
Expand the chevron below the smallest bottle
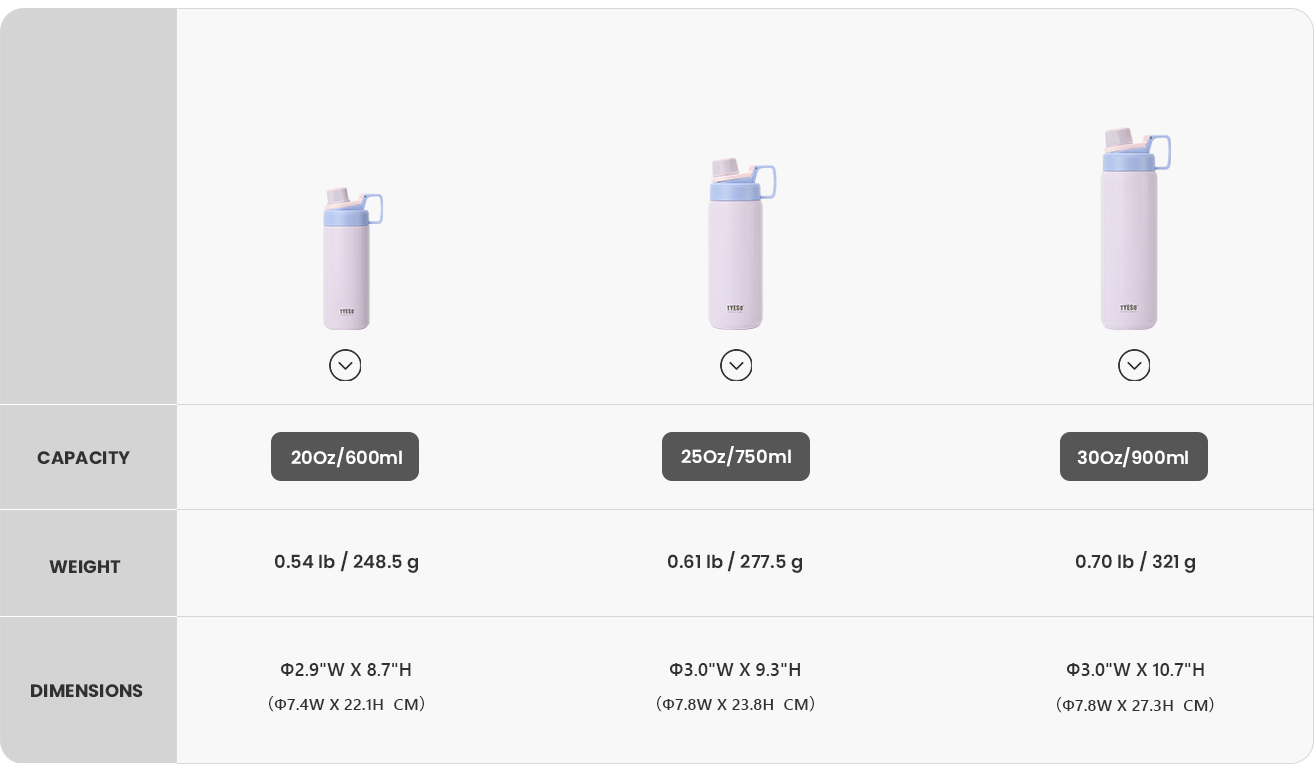coord(345,365)
